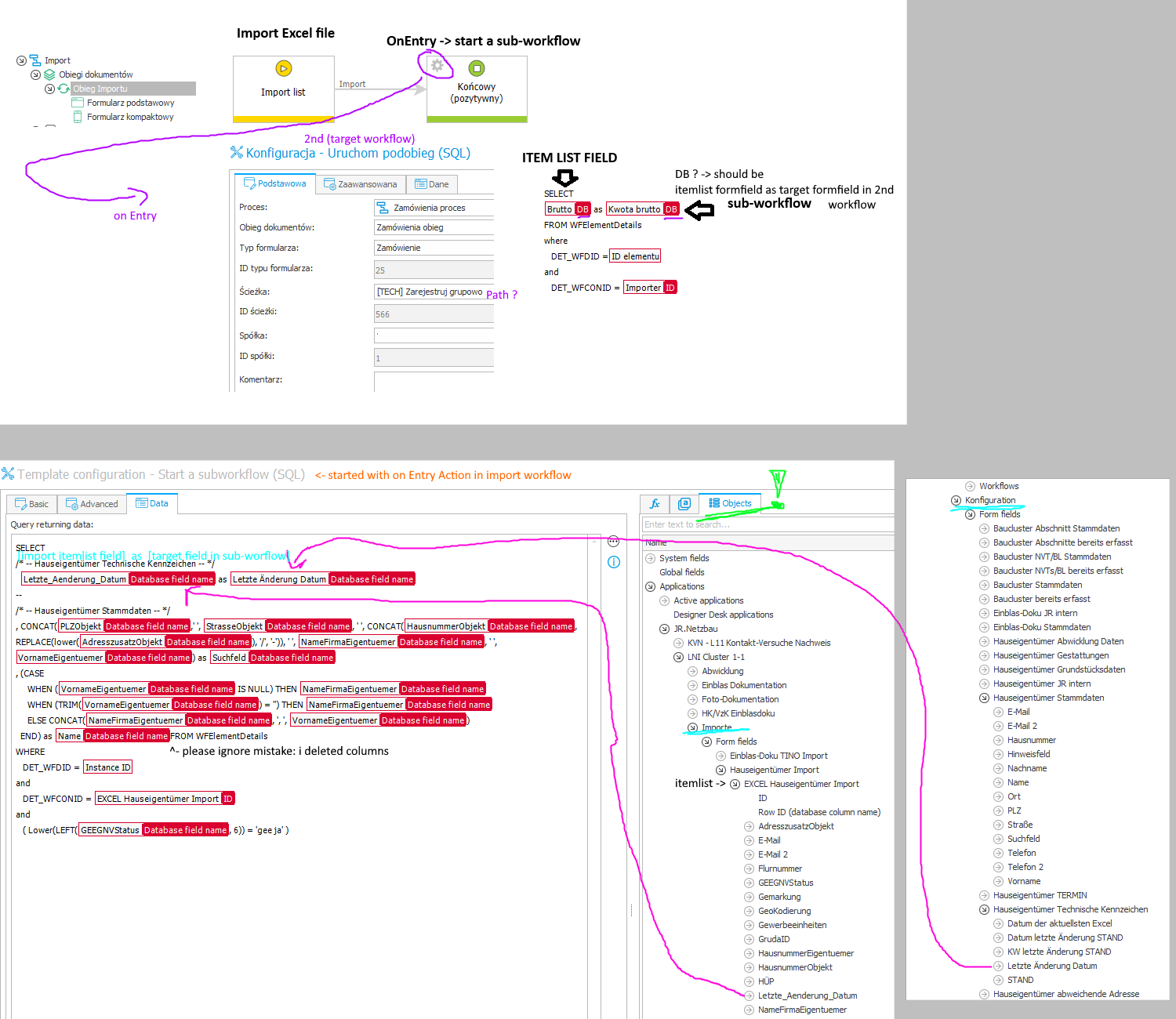1176x1019 pixels.
Task: Click the Ścieżka field with TECH Zarejestruj grupowo
Action: point(434,292)
